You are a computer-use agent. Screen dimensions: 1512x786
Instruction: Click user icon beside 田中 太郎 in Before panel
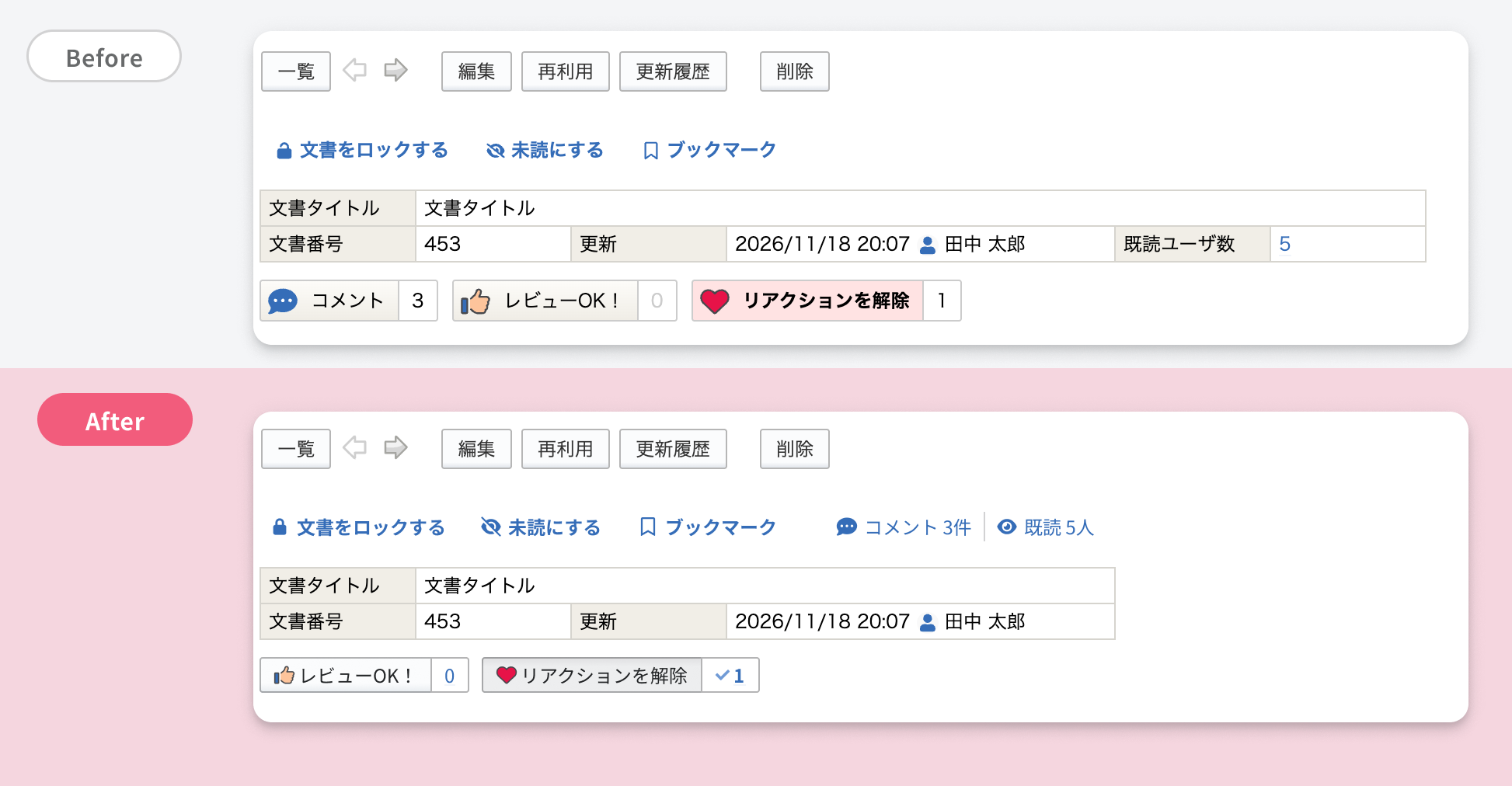coord(928,245)
